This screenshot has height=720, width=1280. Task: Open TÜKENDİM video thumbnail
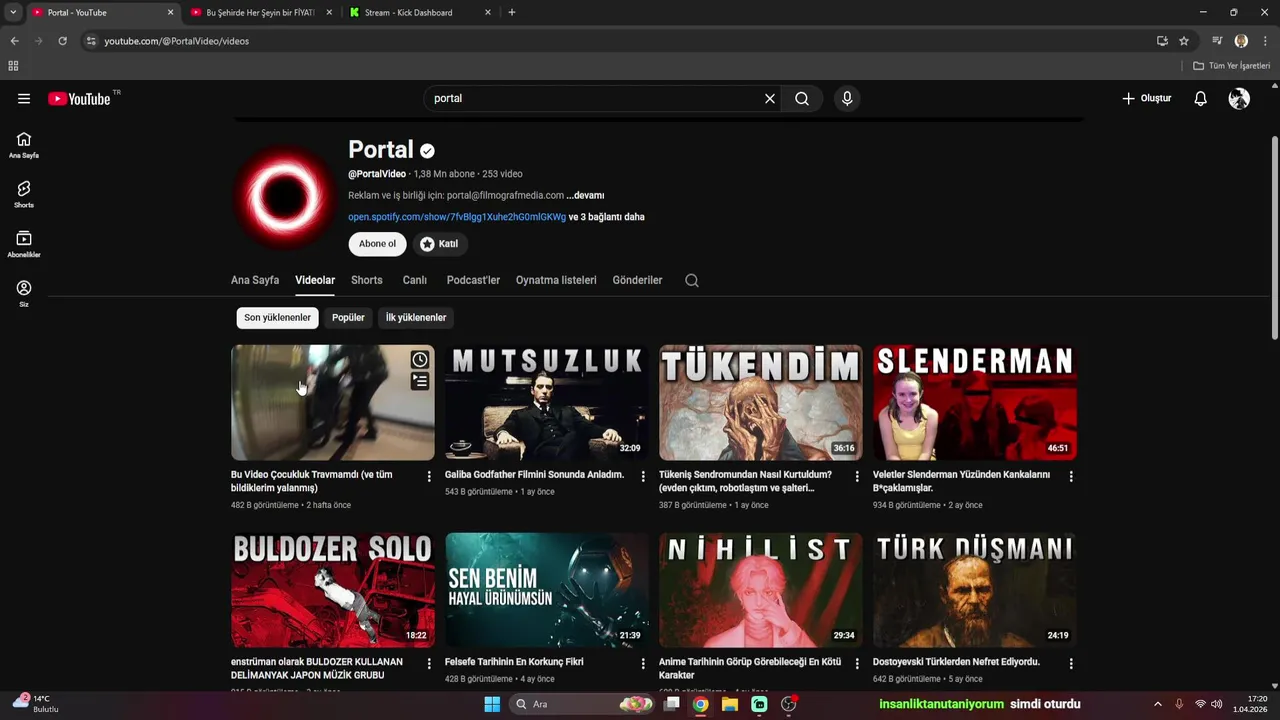coord(761,402)
